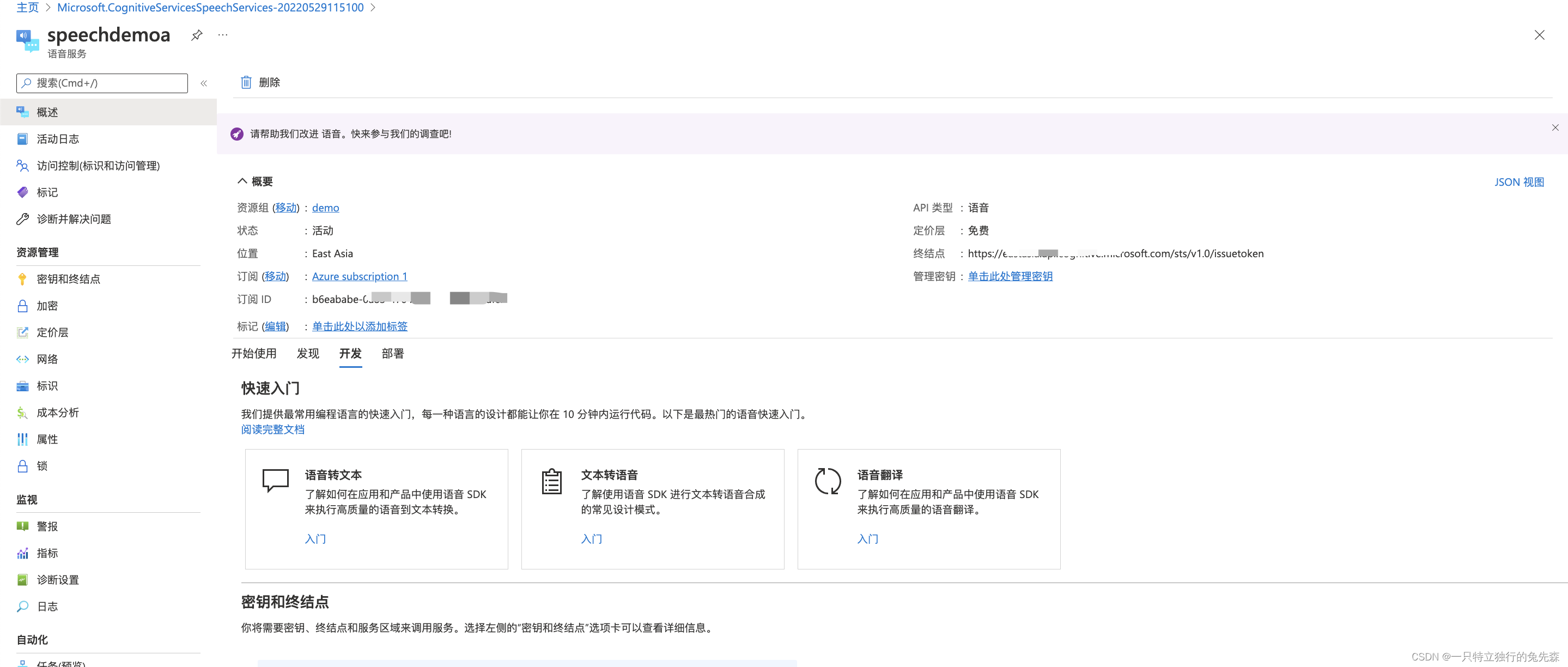Open 成本分析 in the sidebar
This screenshot has width=1568, height=667.
58,413
